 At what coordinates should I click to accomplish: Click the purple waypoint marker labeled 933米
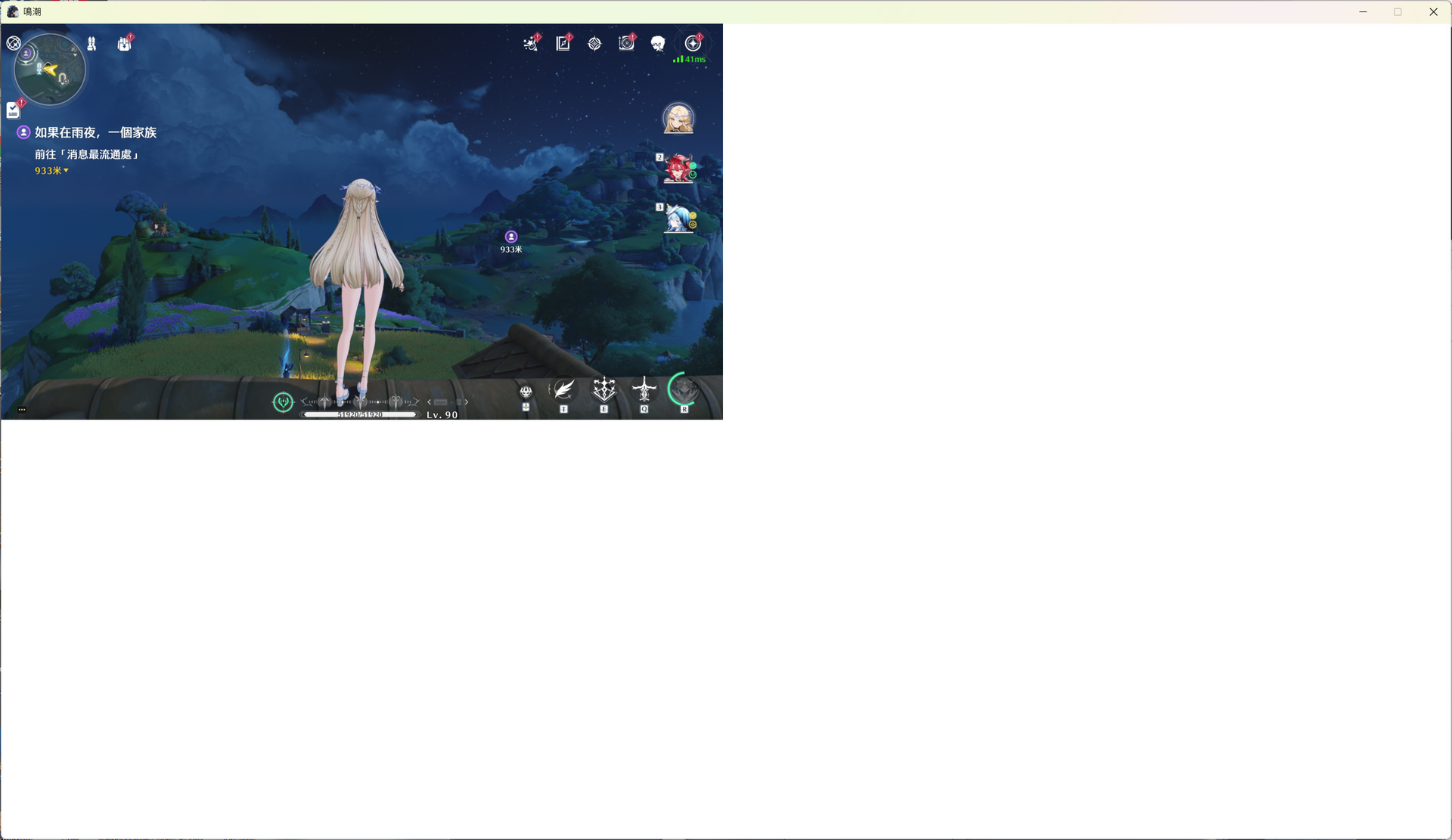tap(511, 237)
